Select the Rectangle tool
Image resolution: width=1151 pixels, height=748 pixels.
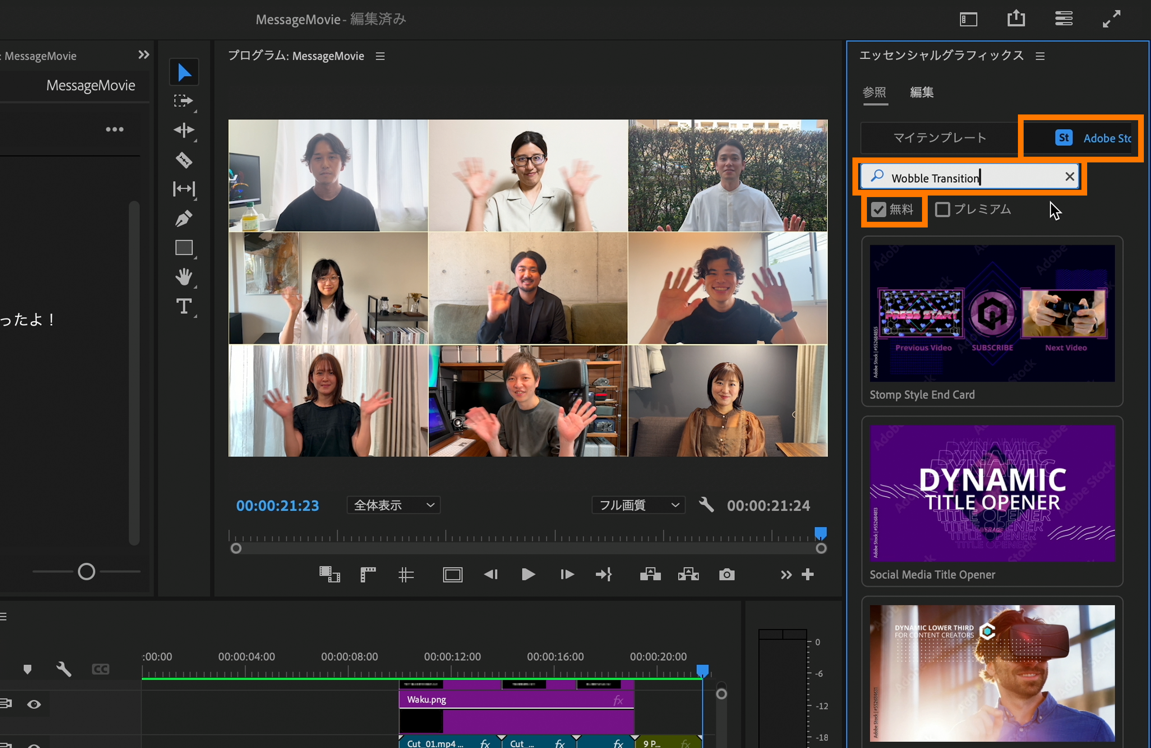click(184, 247)
